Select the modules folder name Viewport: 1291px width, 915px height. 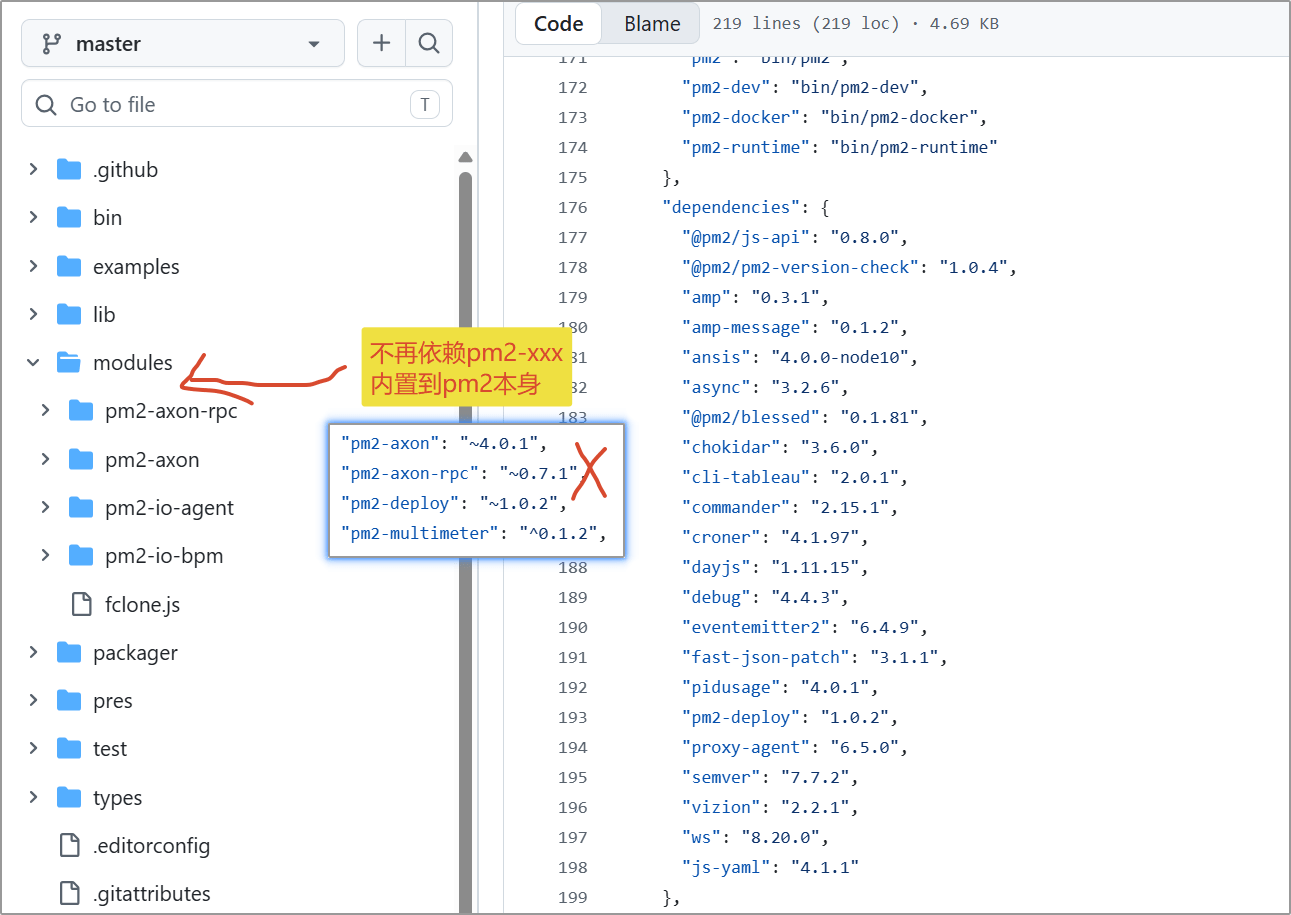point(133,362)
